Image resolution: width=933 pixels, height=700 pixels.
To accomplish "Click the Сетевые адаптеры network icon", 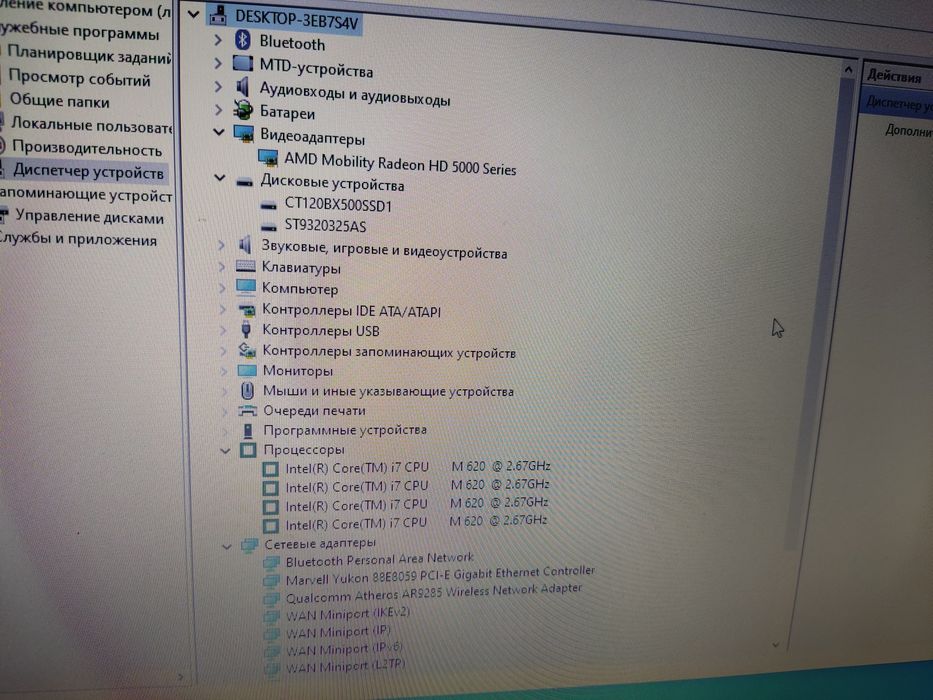I will (x=249, y=544).
